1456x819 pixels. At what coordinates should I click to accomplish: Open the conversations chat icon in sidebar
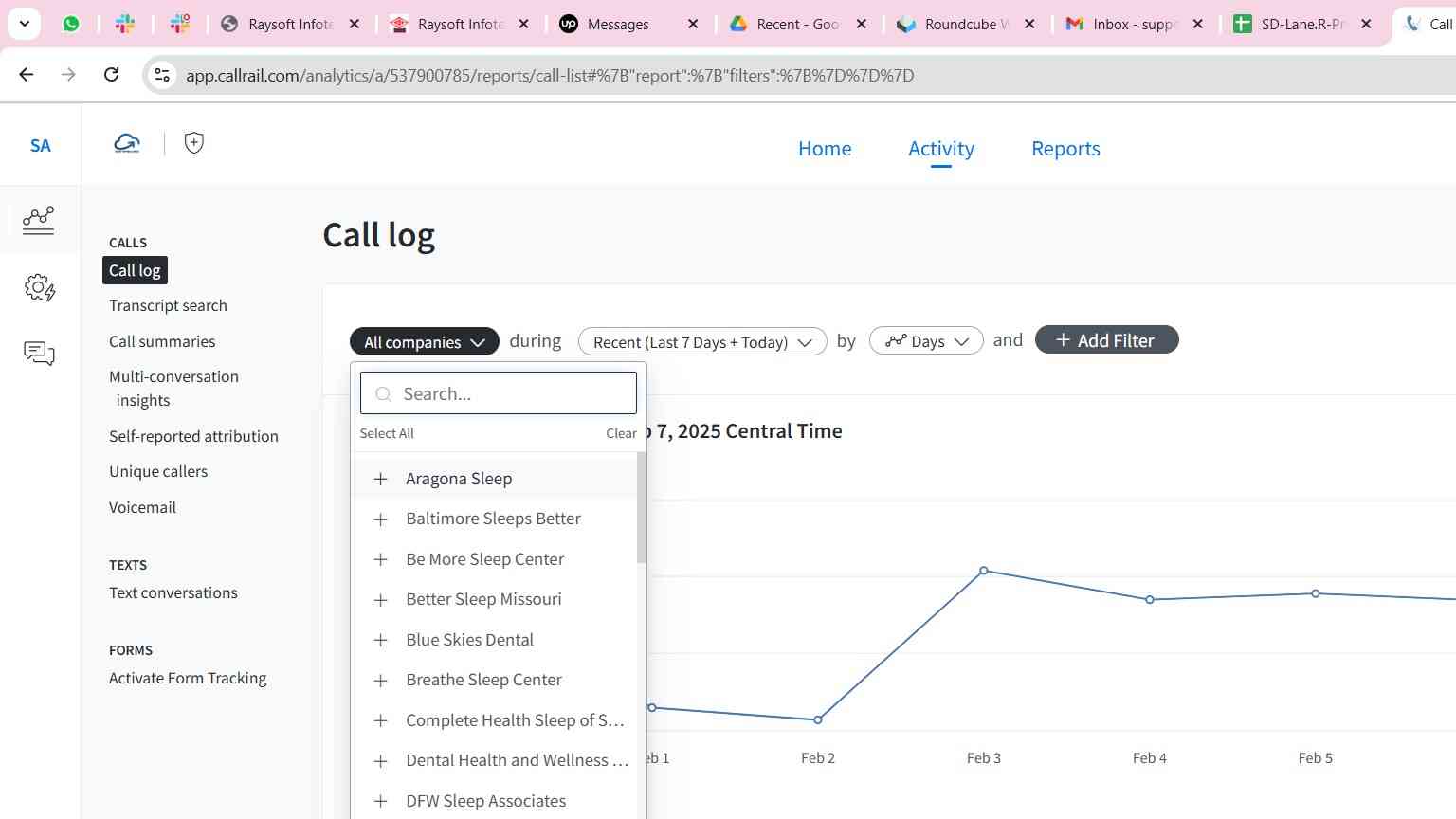tap(39, 354)
